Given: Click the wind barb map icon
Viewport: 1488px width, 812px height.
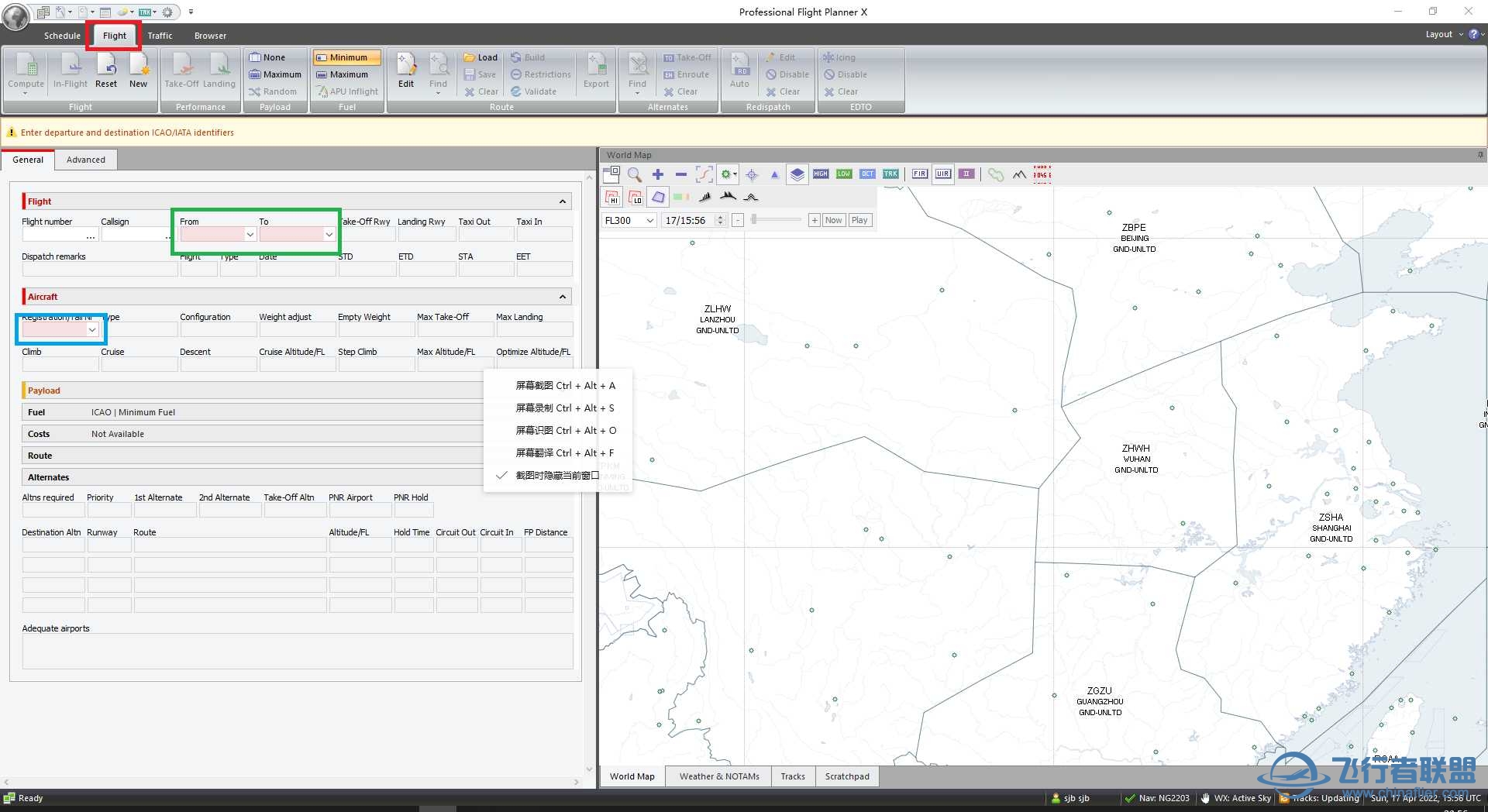Looking at the screenshot, I should point(704,198).
